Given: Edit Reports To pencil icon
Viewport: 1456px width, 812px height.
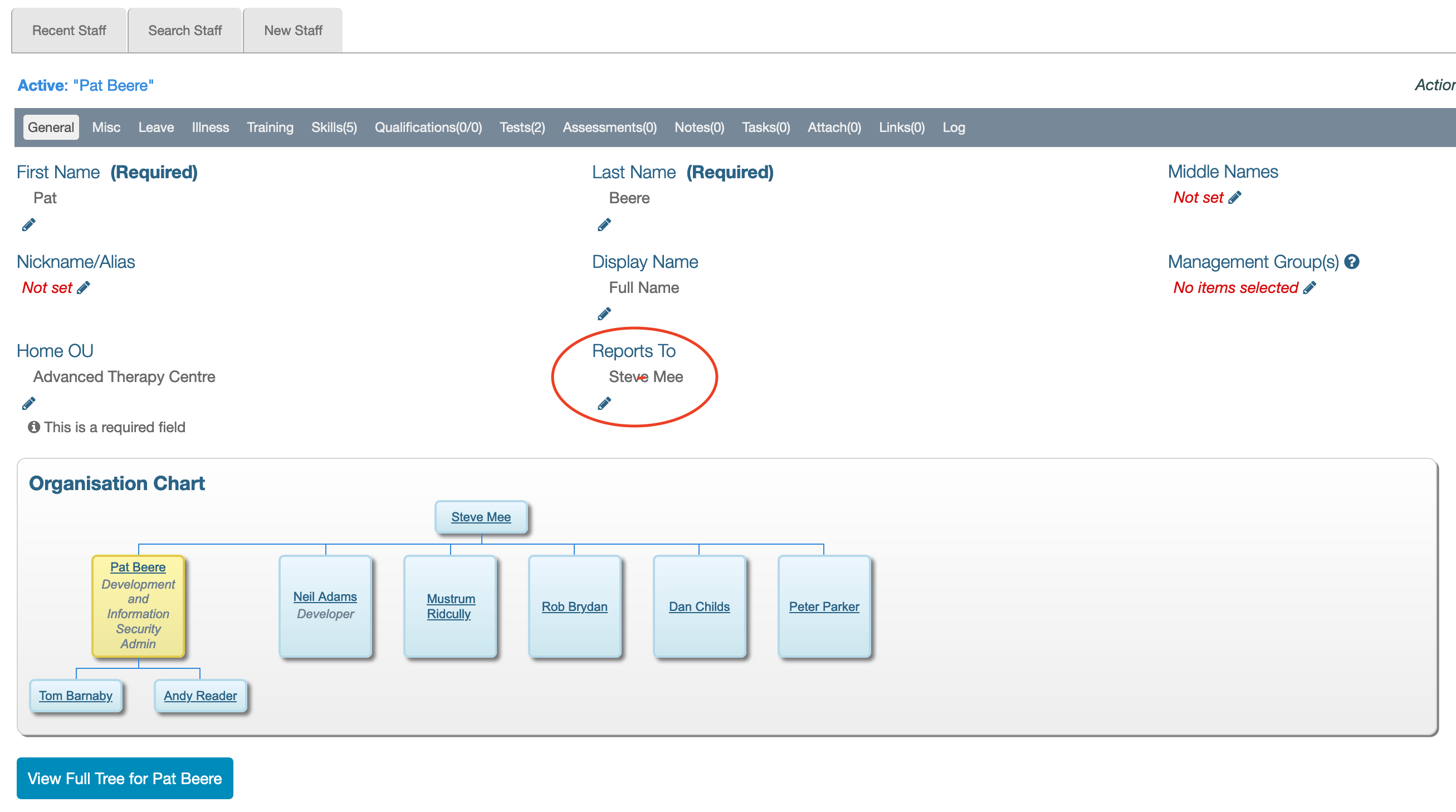Looking at the screenshot, I should (604, 403).
